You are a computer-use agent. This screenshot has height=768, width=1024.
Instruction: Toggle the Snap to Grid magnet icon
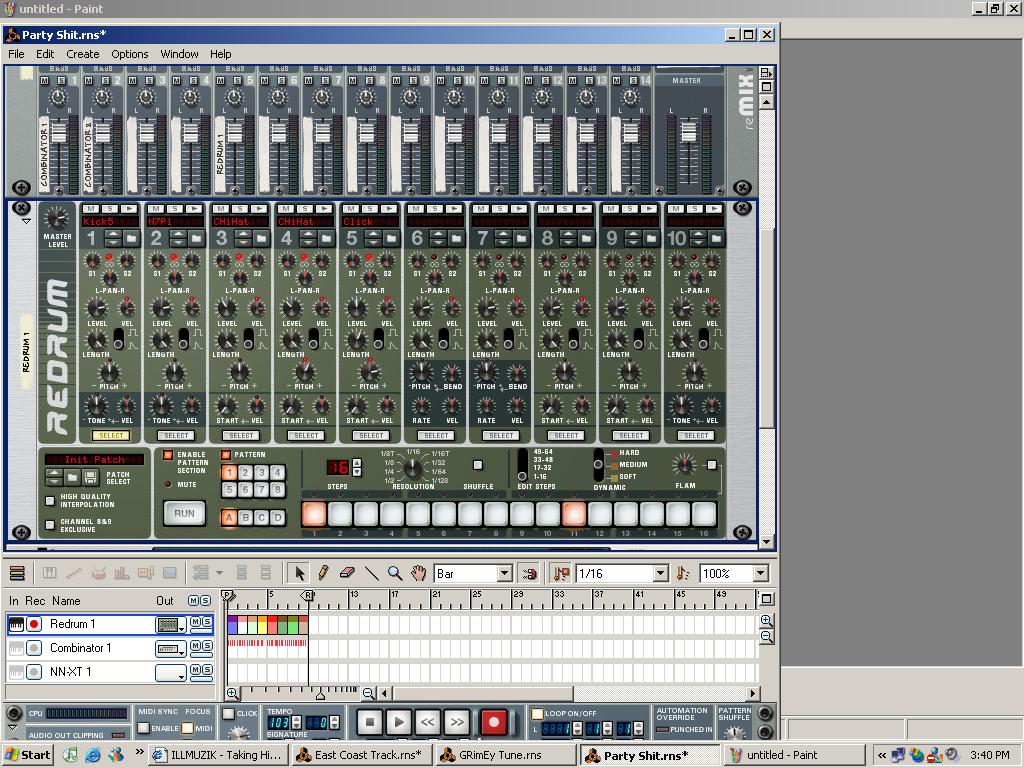pyautogui.click(x=530, y=573)
